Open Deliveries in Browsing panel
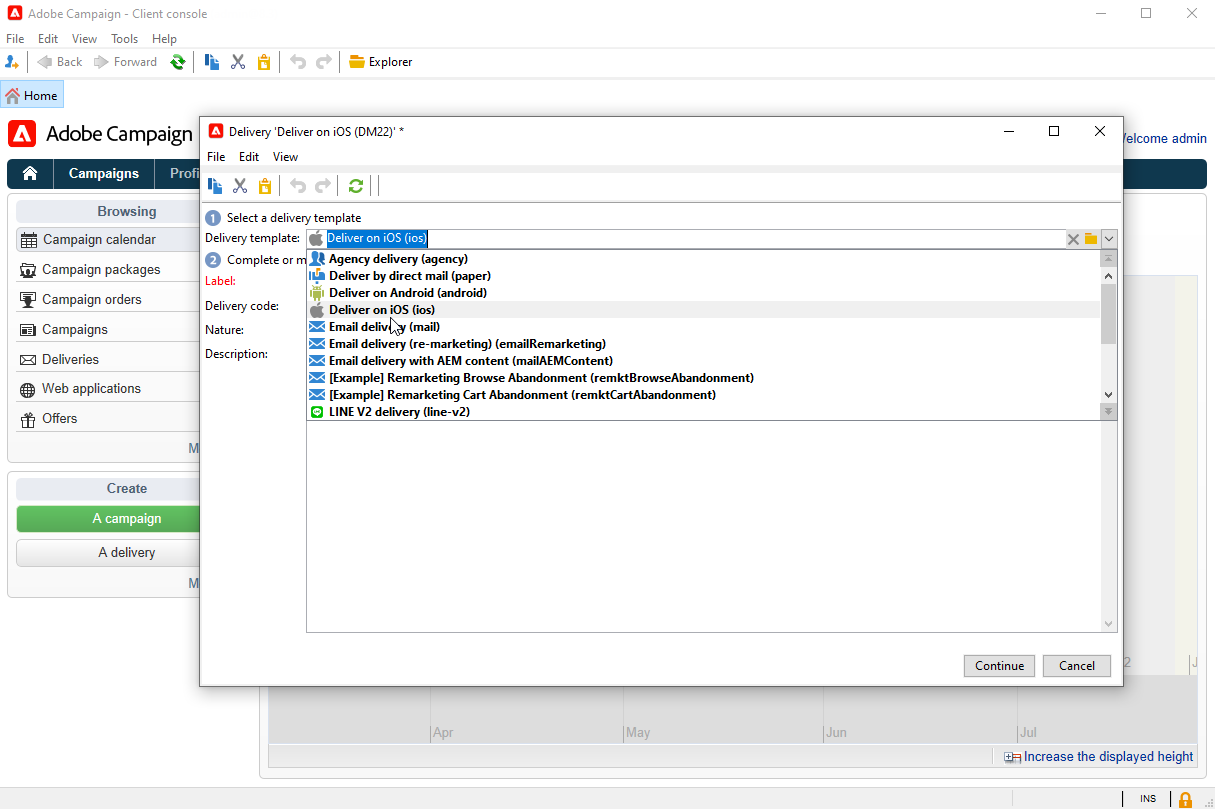Viewport: 1215px width, 809px height. 107,360
